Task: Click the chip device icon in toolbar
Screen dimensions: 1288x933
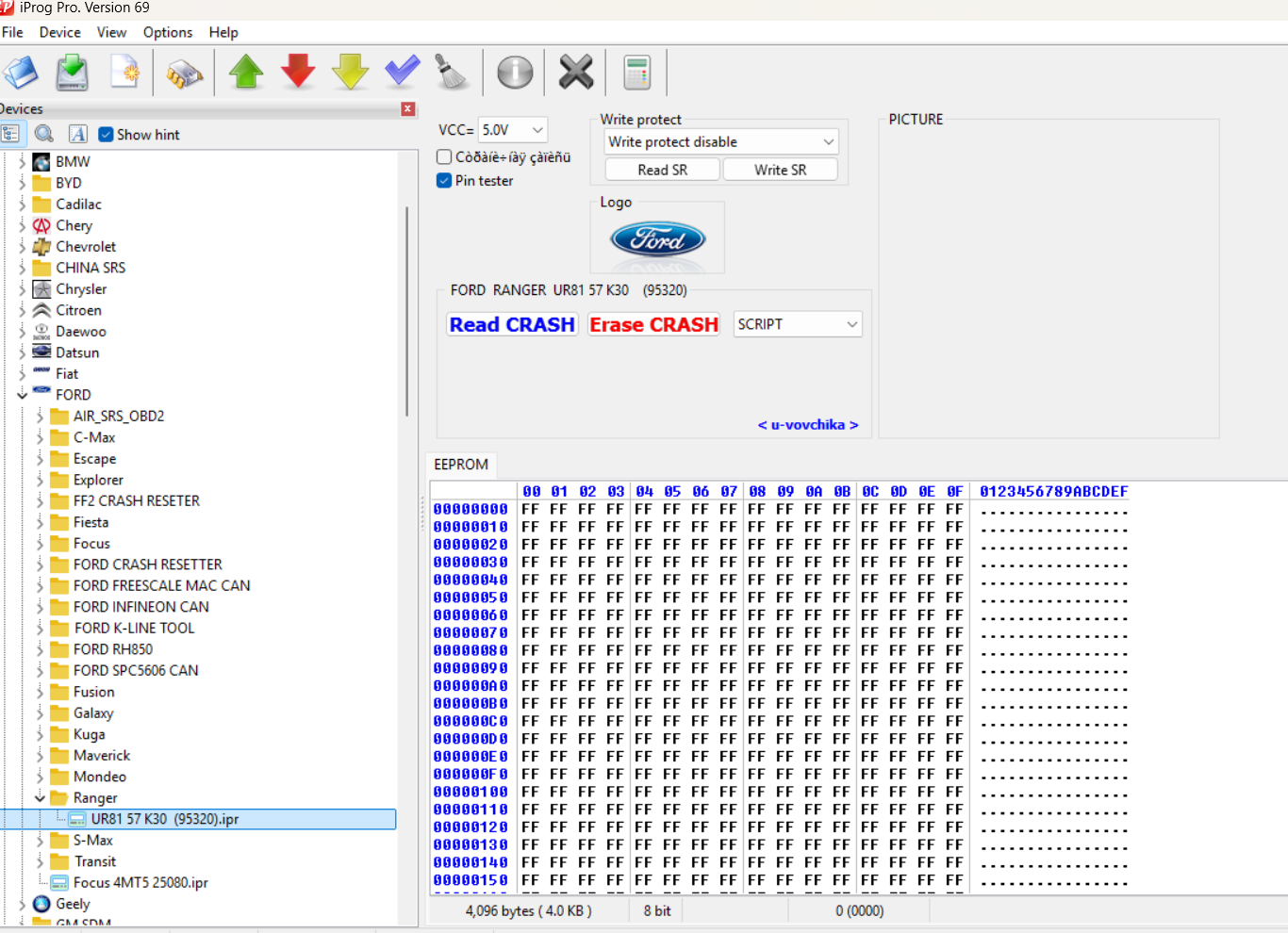Action: pos(185,73)
